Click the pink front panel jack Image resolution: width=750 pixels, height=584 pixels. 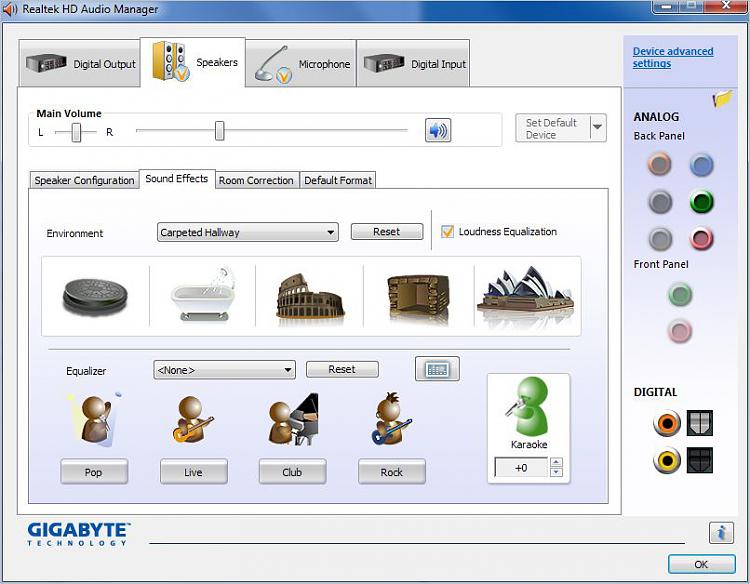point(680,331)
